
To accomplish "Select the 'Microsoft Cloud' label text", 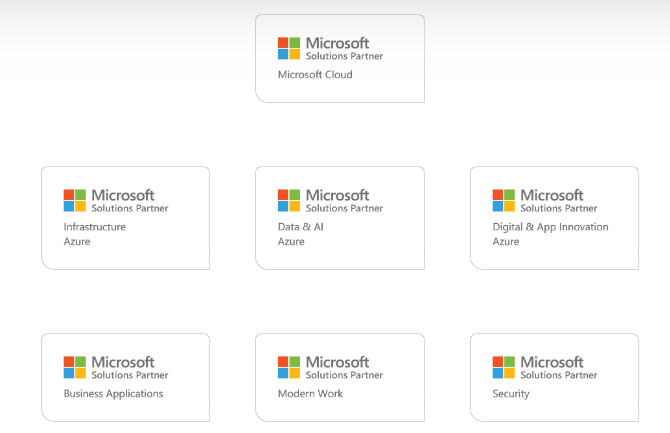I will coord(315,75).
